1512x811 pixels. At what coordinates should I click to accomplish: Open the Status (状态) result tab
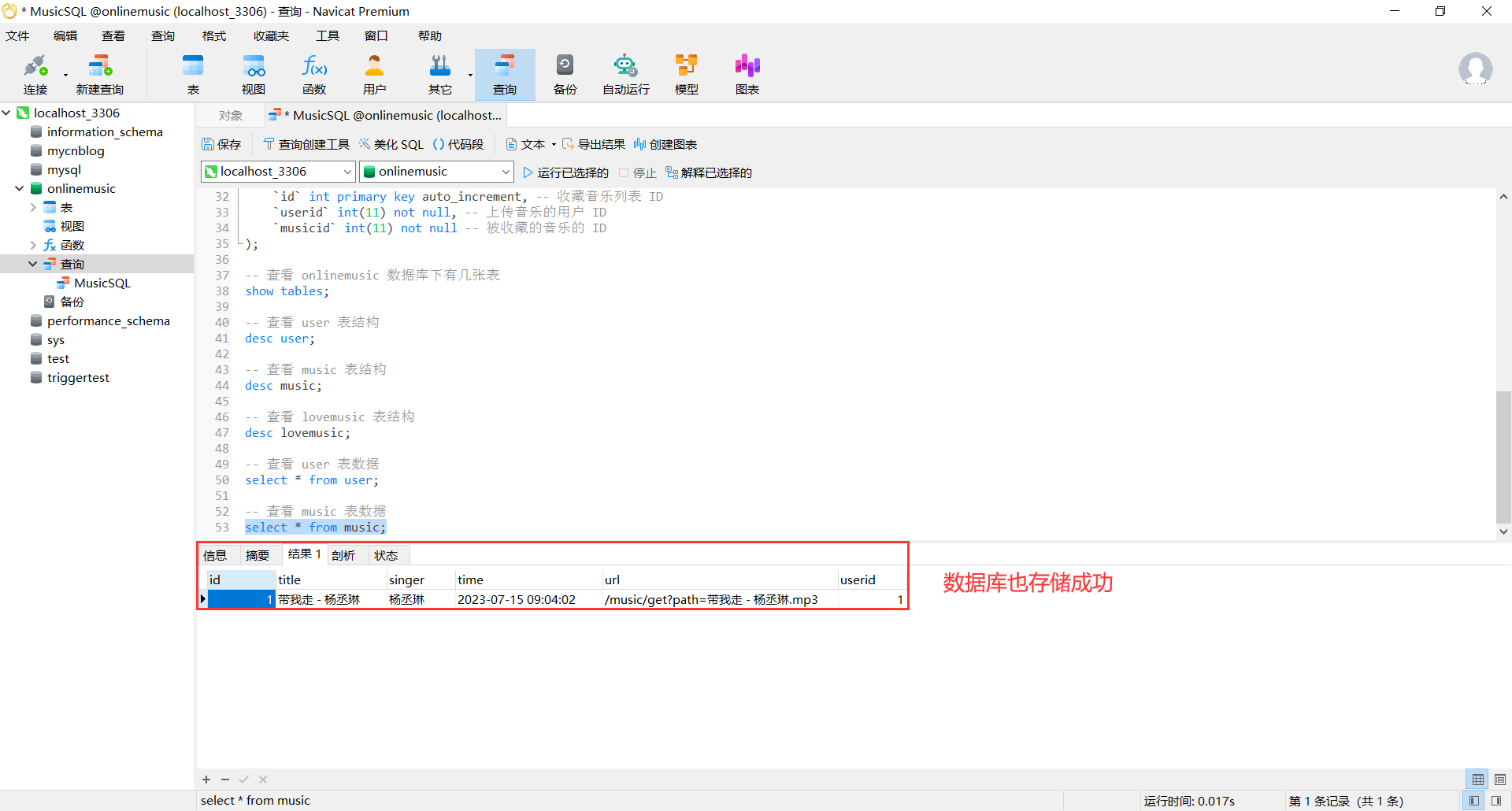(386, 555)
